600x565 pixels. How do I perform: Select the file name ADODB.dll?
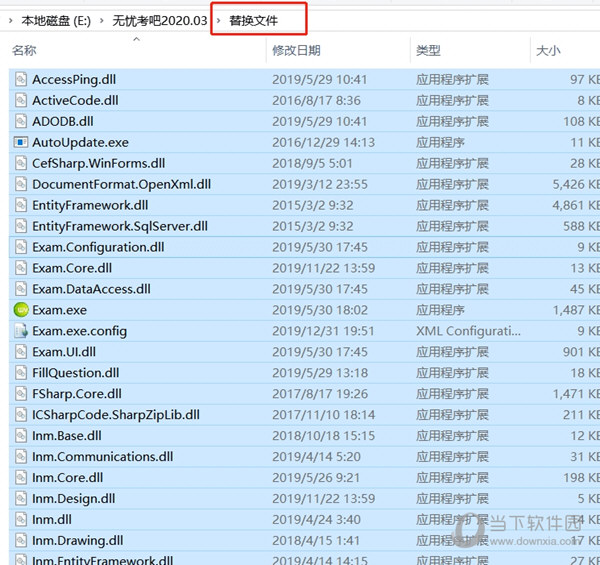[63, 121]
